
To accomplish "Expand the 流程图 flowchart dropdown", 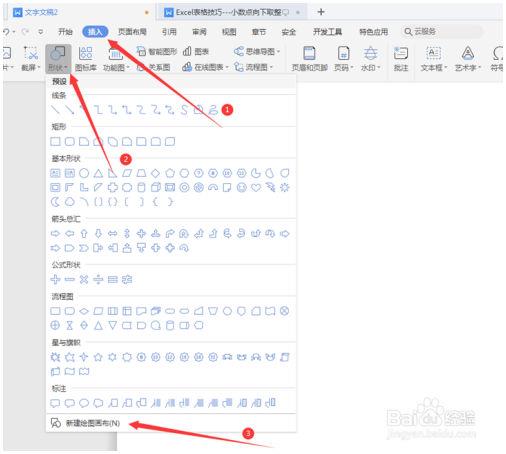I will click(x=254, y=67).
